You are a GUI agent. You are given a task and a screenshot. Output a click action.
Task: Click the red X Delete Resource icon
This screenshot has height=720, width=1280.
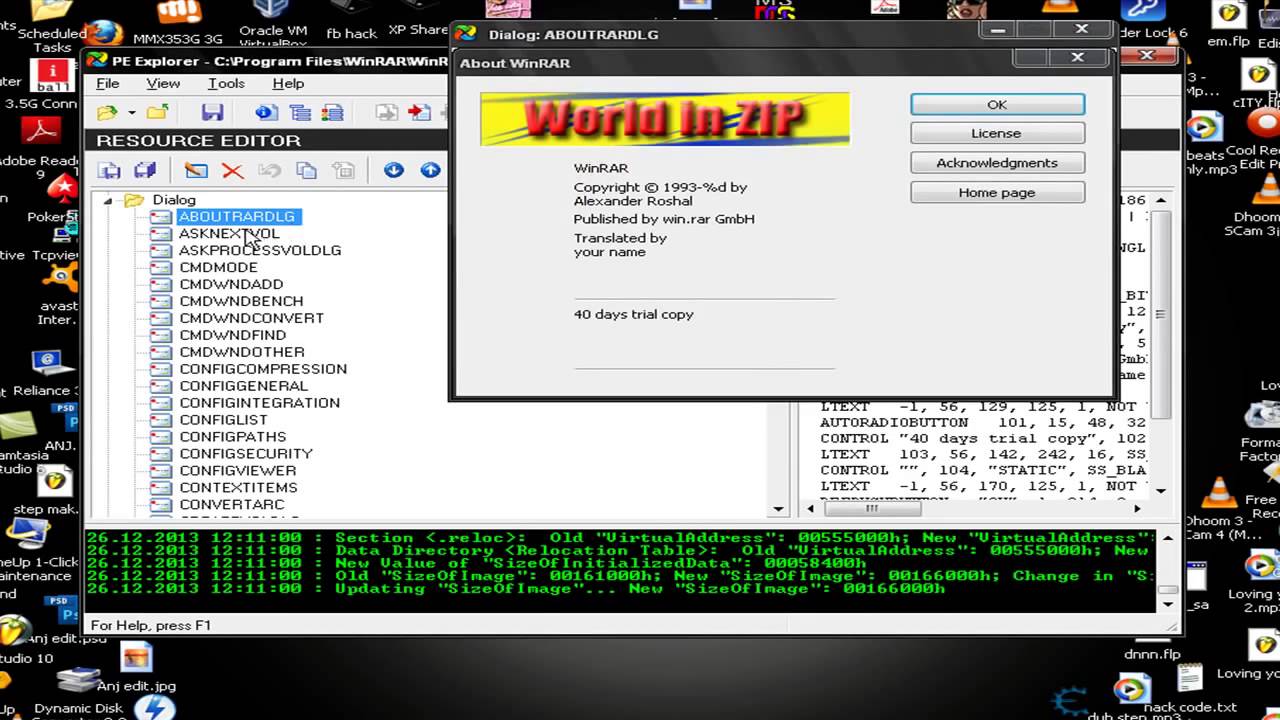tap(232, 171)
